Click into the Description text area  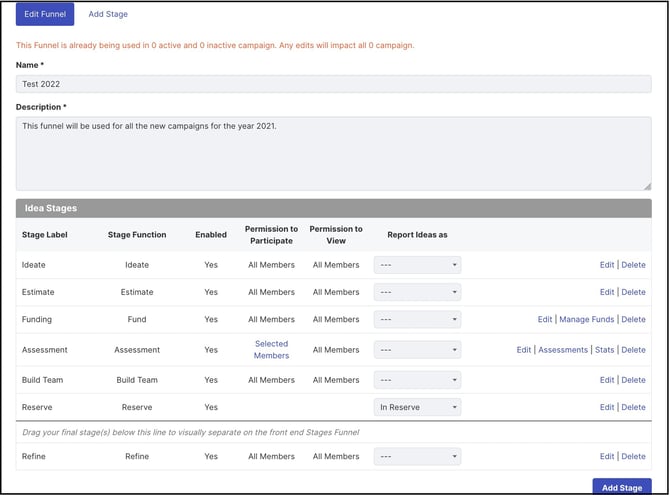(333, 152)
